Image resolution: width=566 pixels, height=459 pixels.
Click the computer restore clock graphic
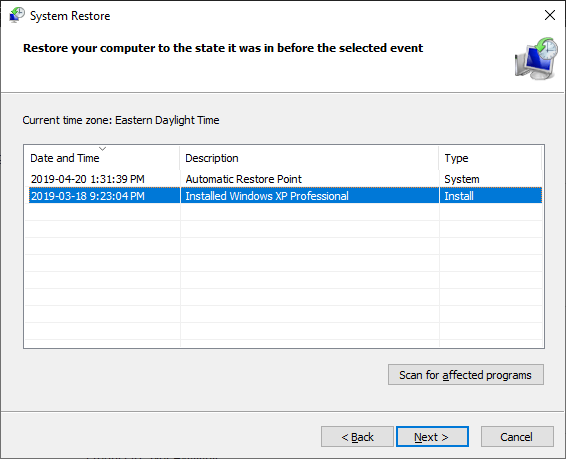click(x=536, y=58)
